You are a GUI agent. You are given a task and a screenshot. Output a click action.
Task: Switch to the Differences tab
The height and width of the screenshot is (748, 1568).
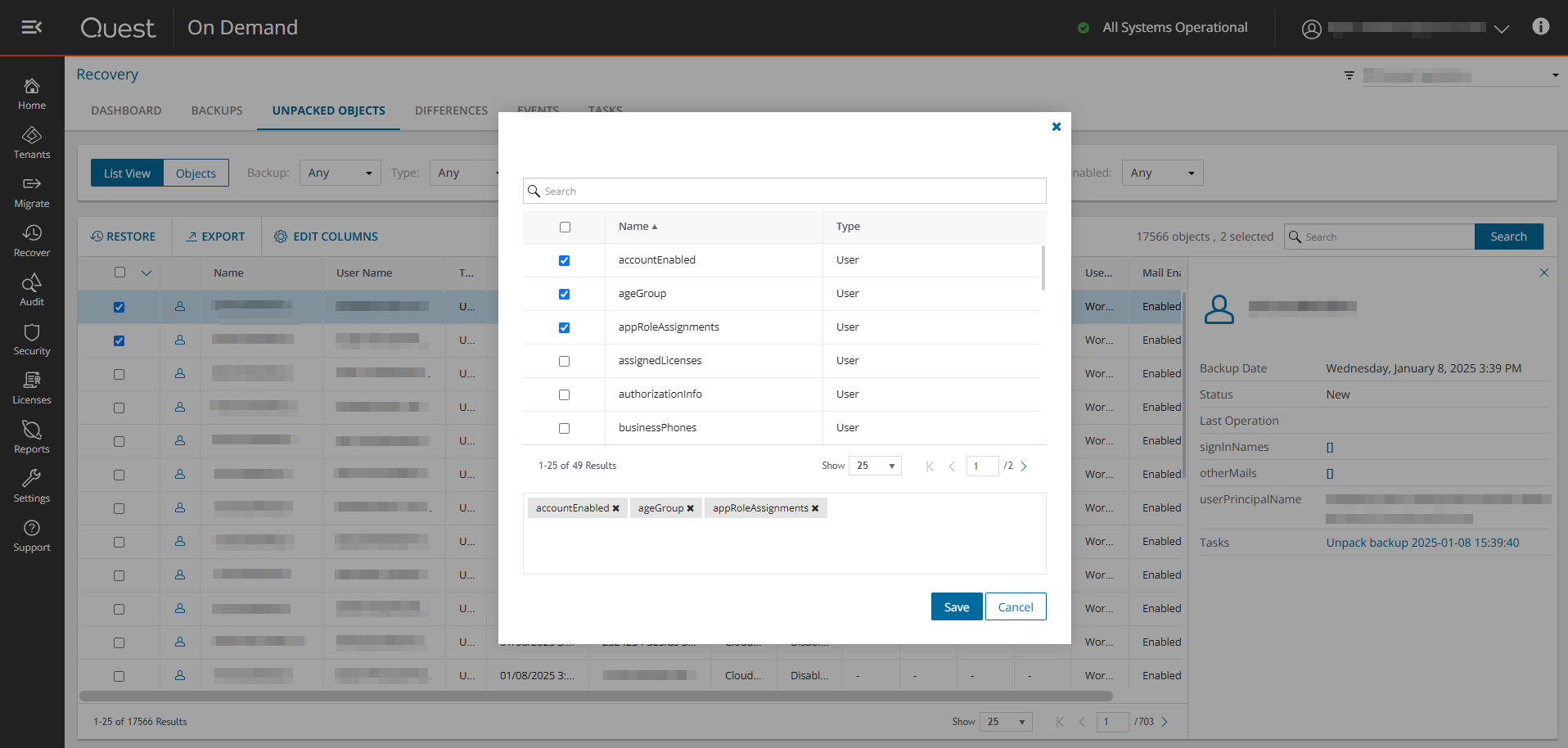tap(451, 110)
